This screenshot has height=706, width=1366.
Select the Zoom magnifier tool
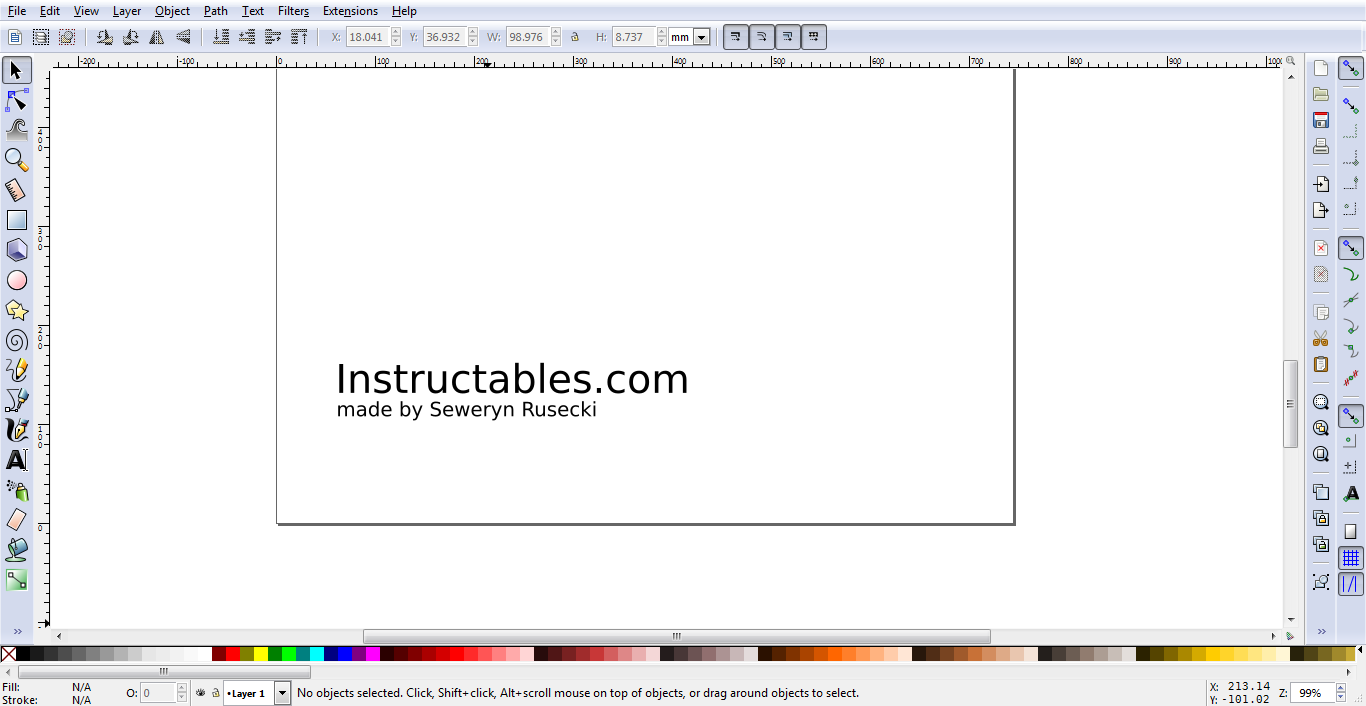(x=17, y=160)
